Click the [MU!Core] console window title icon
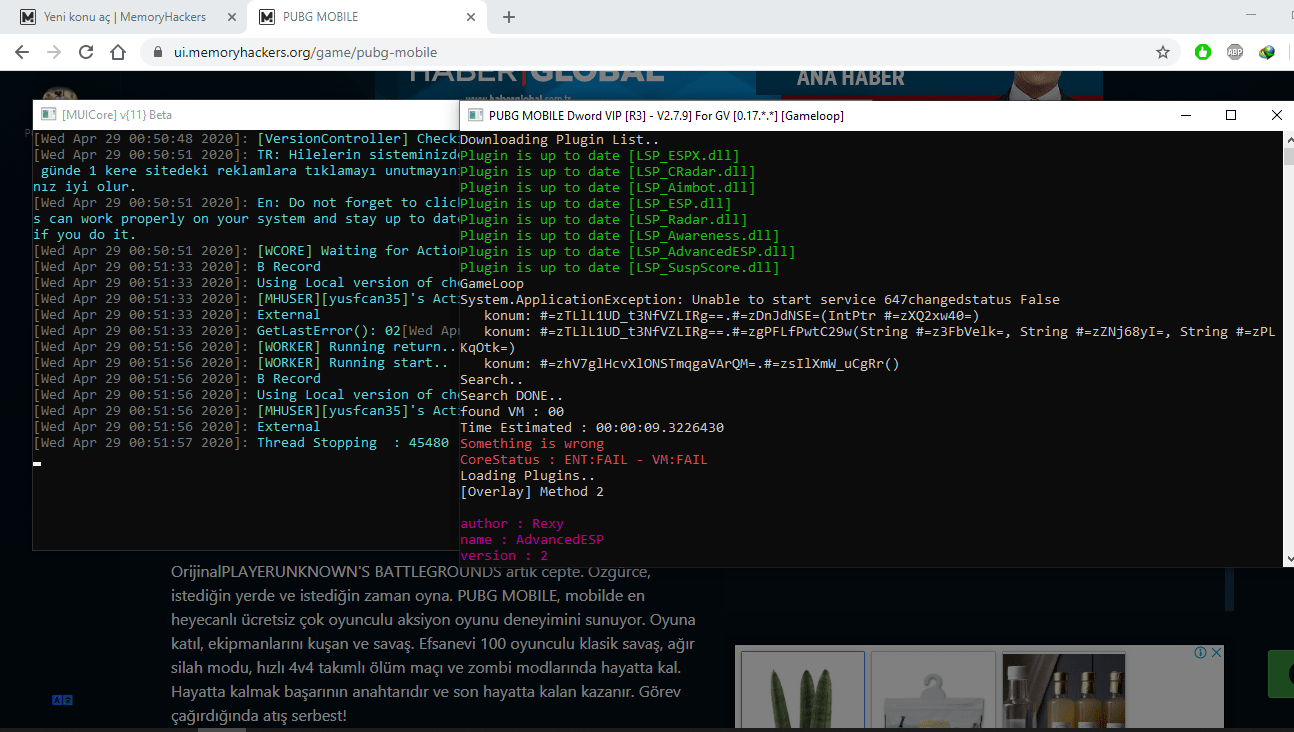Screen dimensions: 1294x732 (47, 115)
